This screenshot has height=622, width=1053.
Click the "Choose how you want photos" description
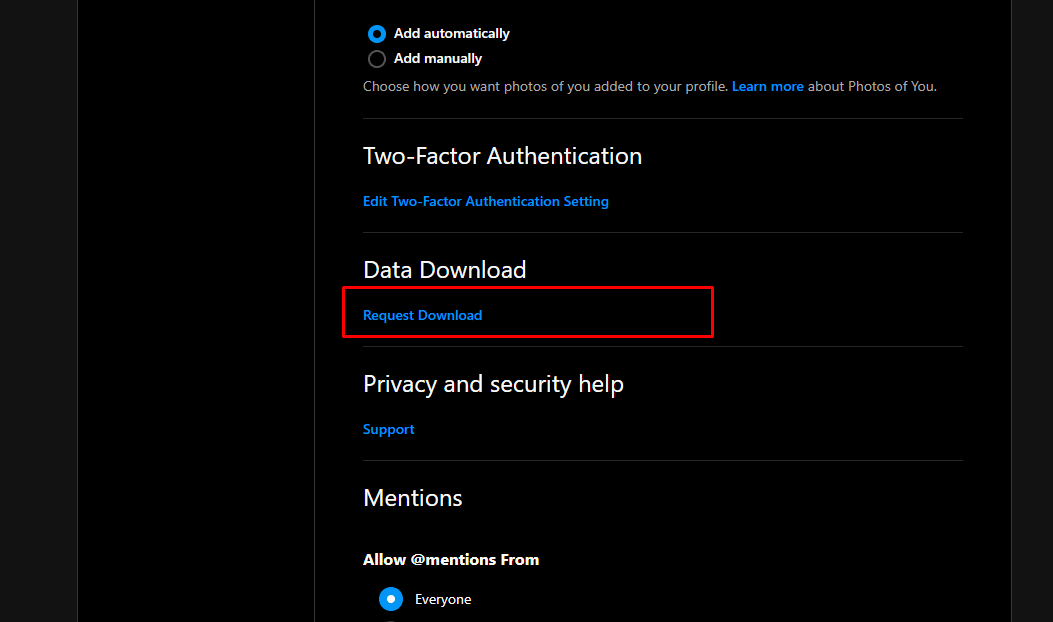[x=545, y=87]
